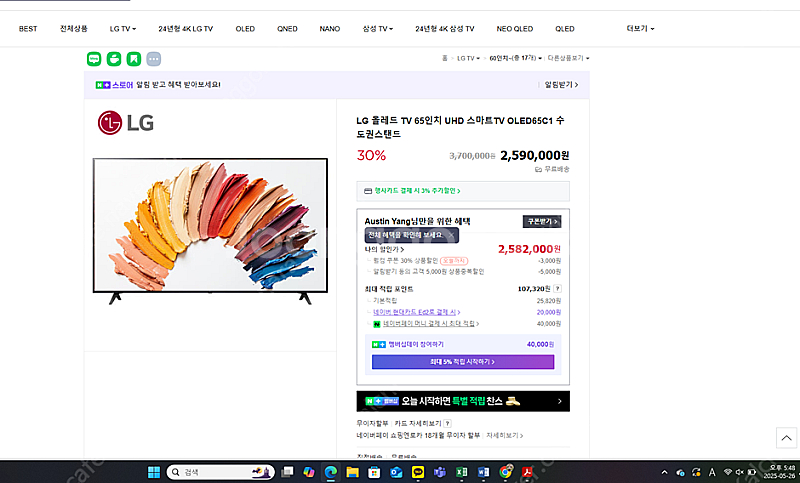The width and height of the screenshot is (800, 483).
Task: Click the green store visit icon
Action: tap(114, 59)
